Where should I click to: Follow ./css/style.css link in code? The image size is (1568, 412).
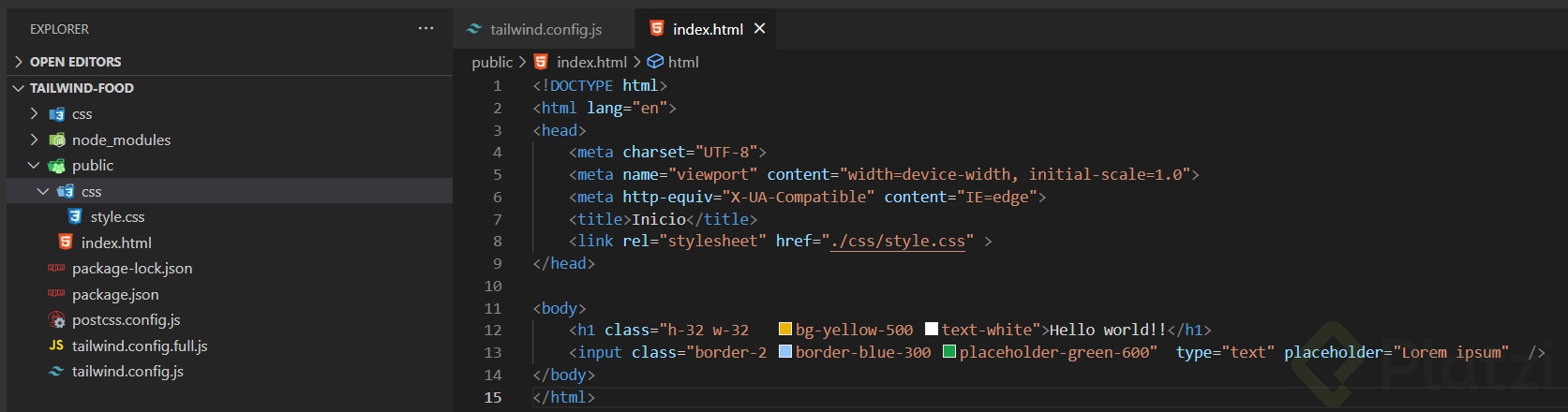898,242
